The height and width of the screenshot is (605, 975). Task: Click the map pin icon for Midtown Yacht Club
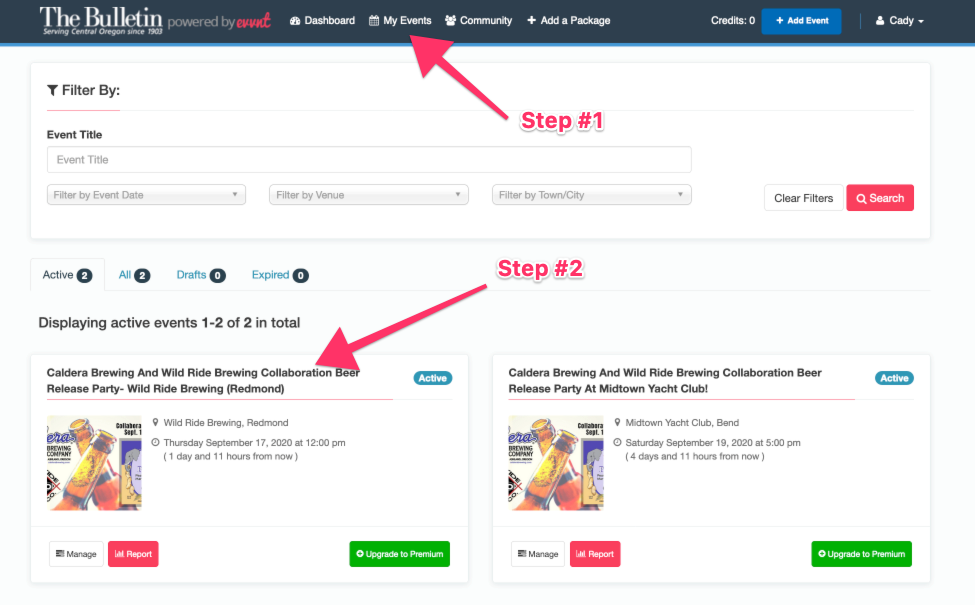[617, 422]
